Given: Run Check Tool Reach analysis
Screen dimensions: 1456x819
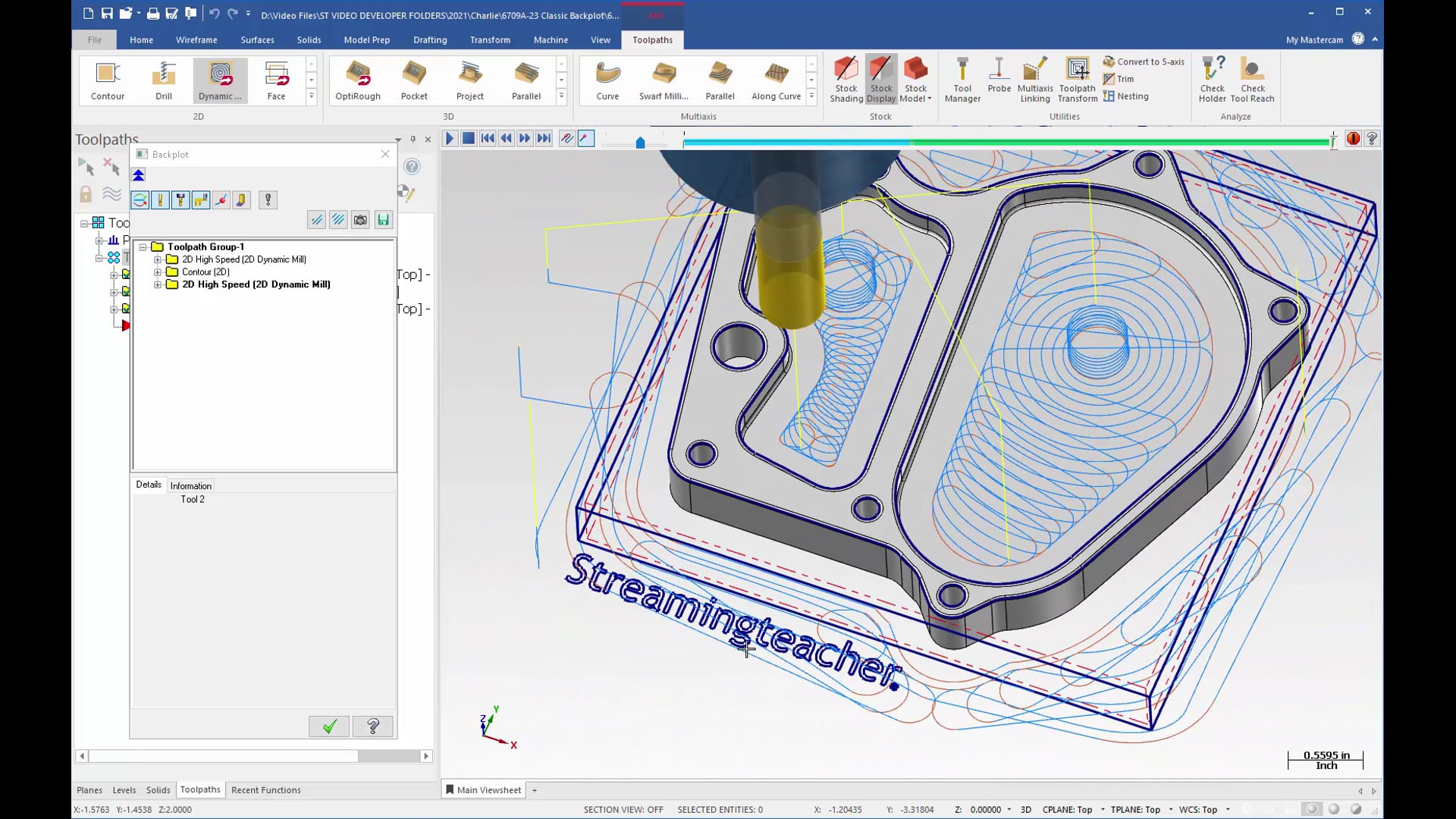Looking at the screenshot, I should (1252, 80).
